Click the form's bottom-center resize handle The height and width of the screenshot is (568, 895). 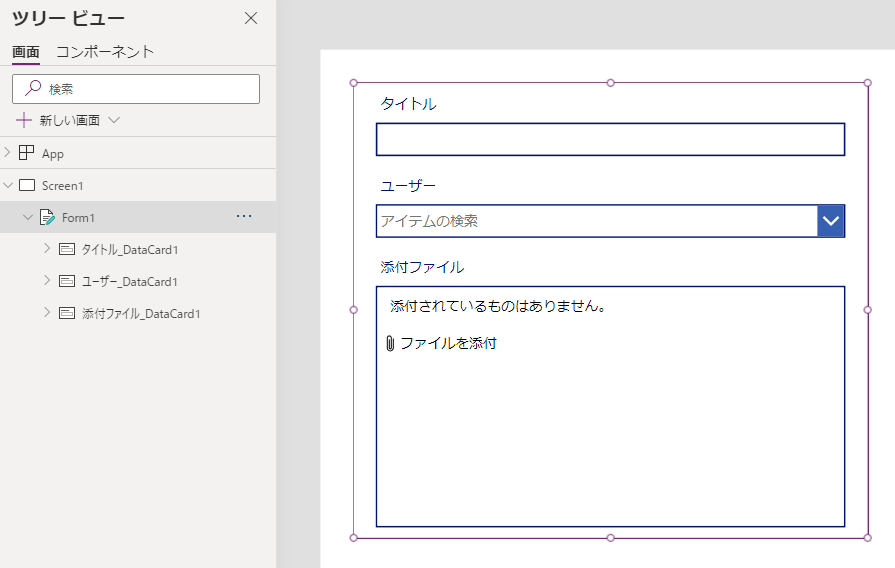point(611,538)
